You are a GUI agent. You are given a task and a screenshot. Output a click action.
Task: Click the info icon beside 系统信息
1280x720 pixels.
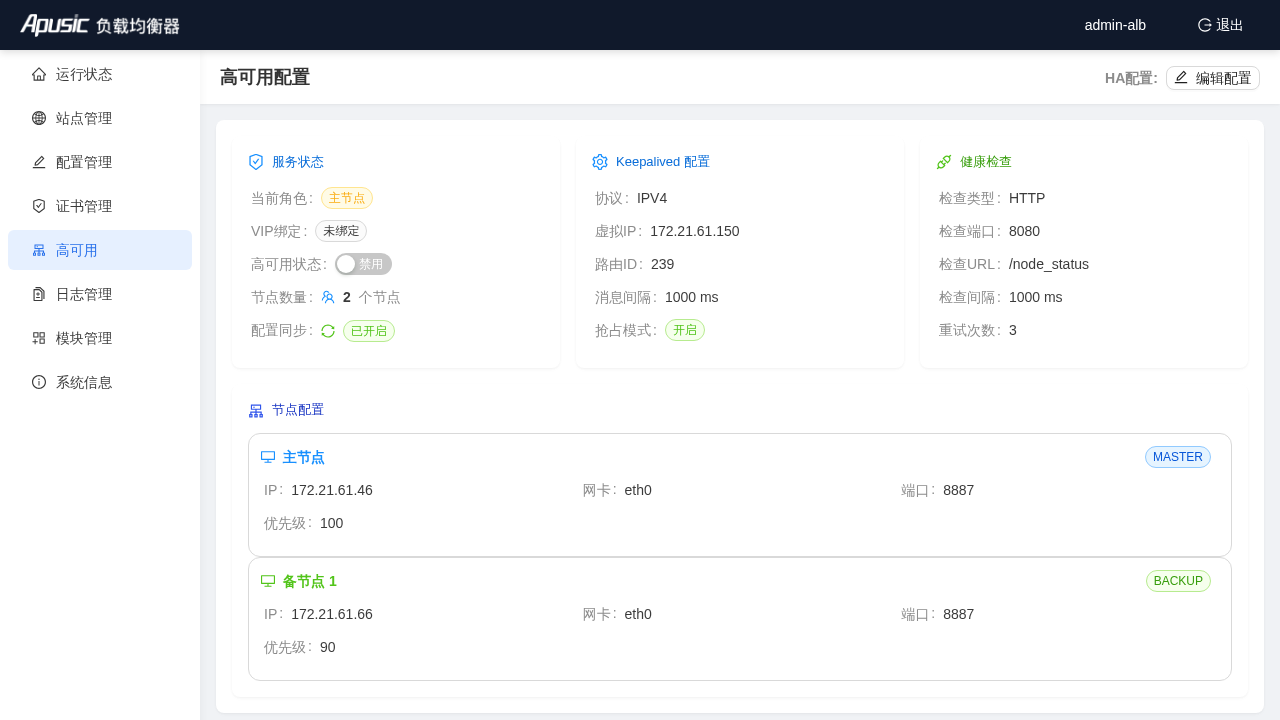39,382
